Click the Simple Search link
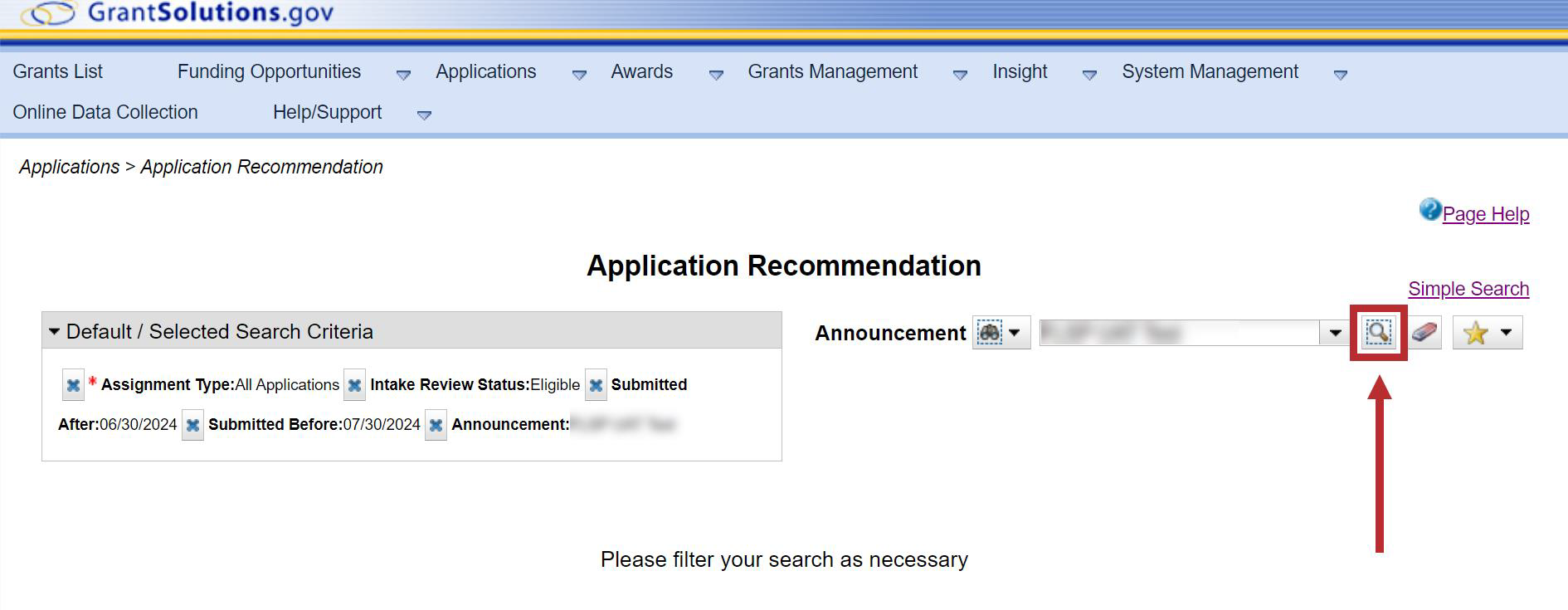1568x610 pixels. (x=1468, y=289)
